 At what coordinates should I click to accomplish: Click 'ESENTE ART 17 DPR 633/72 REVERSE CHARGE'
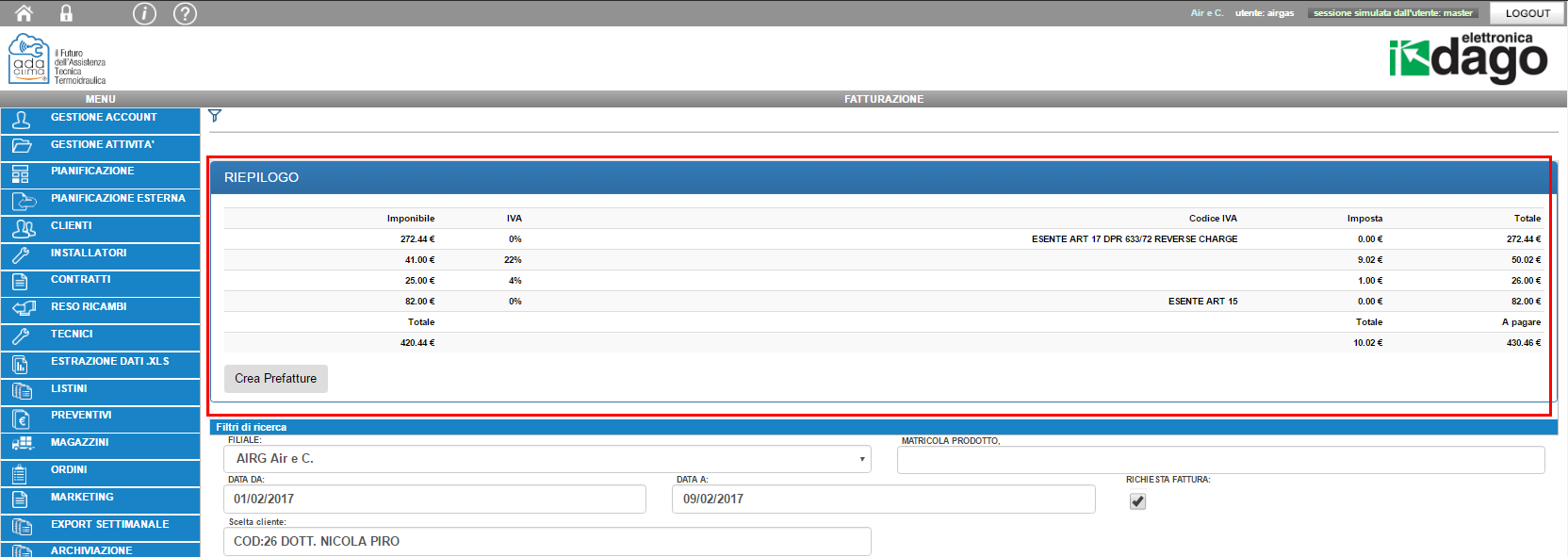1135,239
